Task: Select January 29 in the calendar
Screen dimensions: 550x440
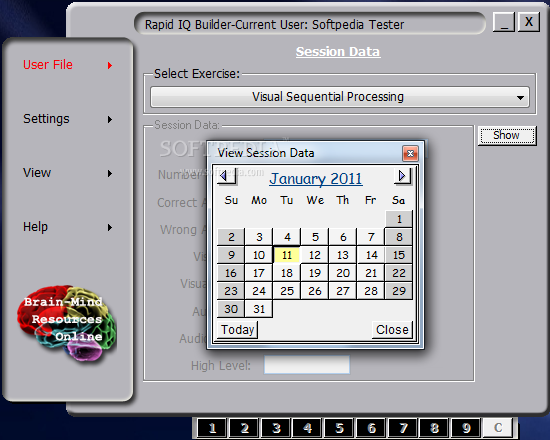Action: [x=399, y=291]
